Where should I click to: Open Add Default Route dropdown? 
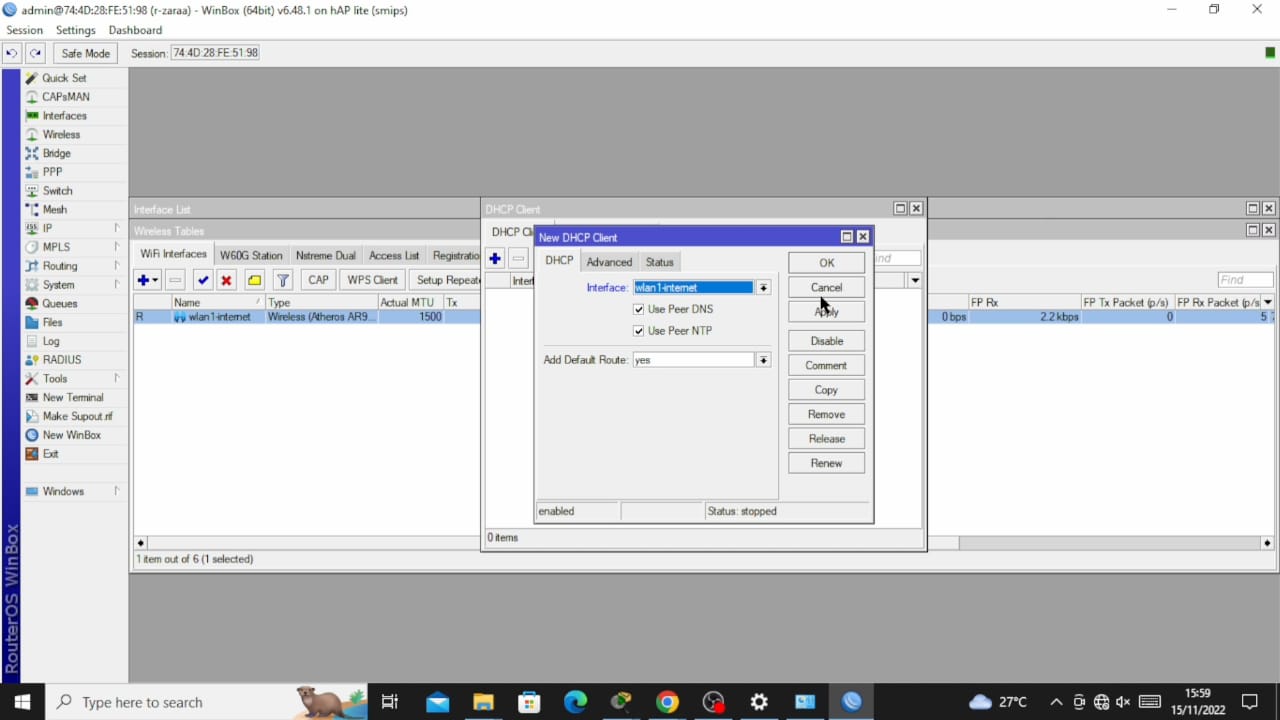pos(763,360)
